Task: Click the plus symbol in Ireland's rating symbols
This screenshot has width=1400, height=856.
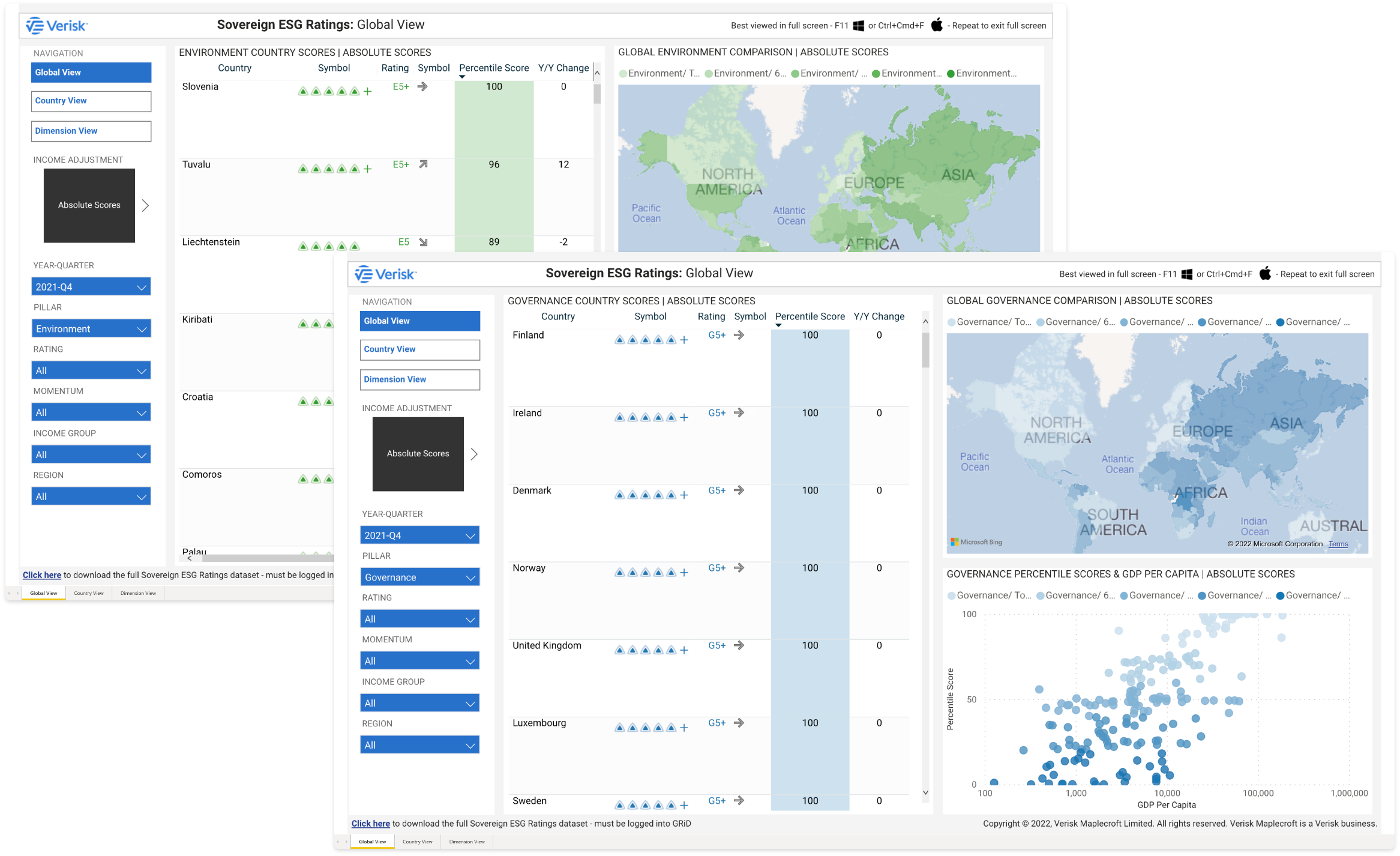Action: click(684, 418)
